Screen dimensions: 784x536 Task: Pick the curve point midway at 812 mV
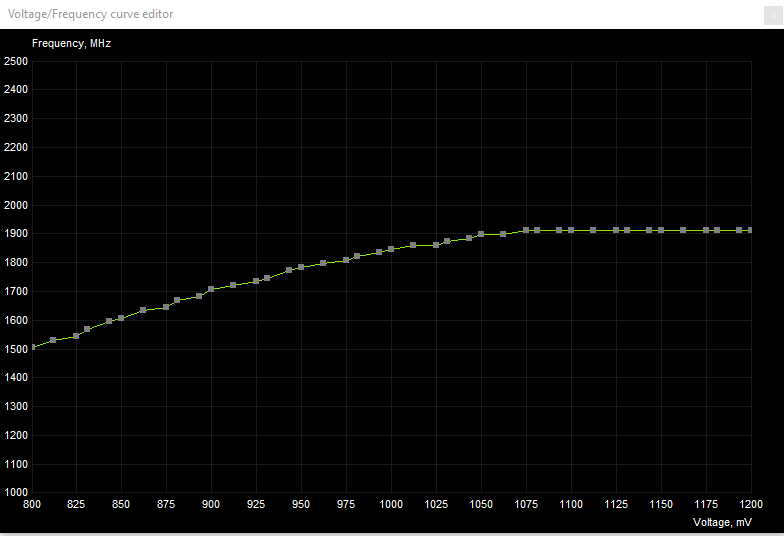click(53, 340)
